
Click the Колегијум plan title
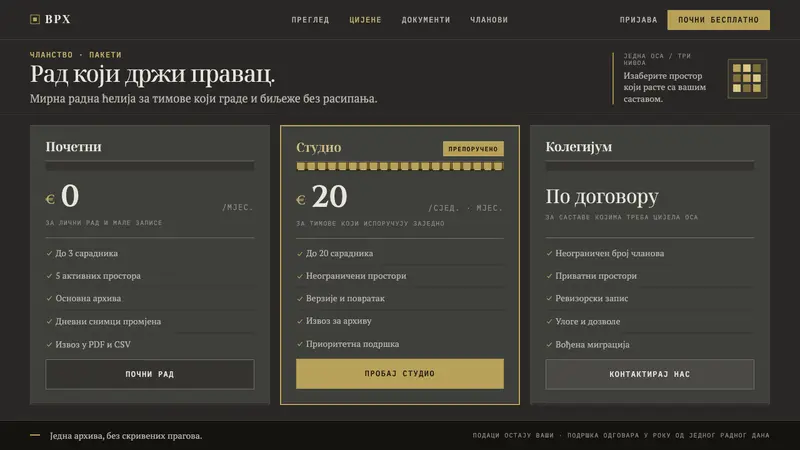(579, 147)
